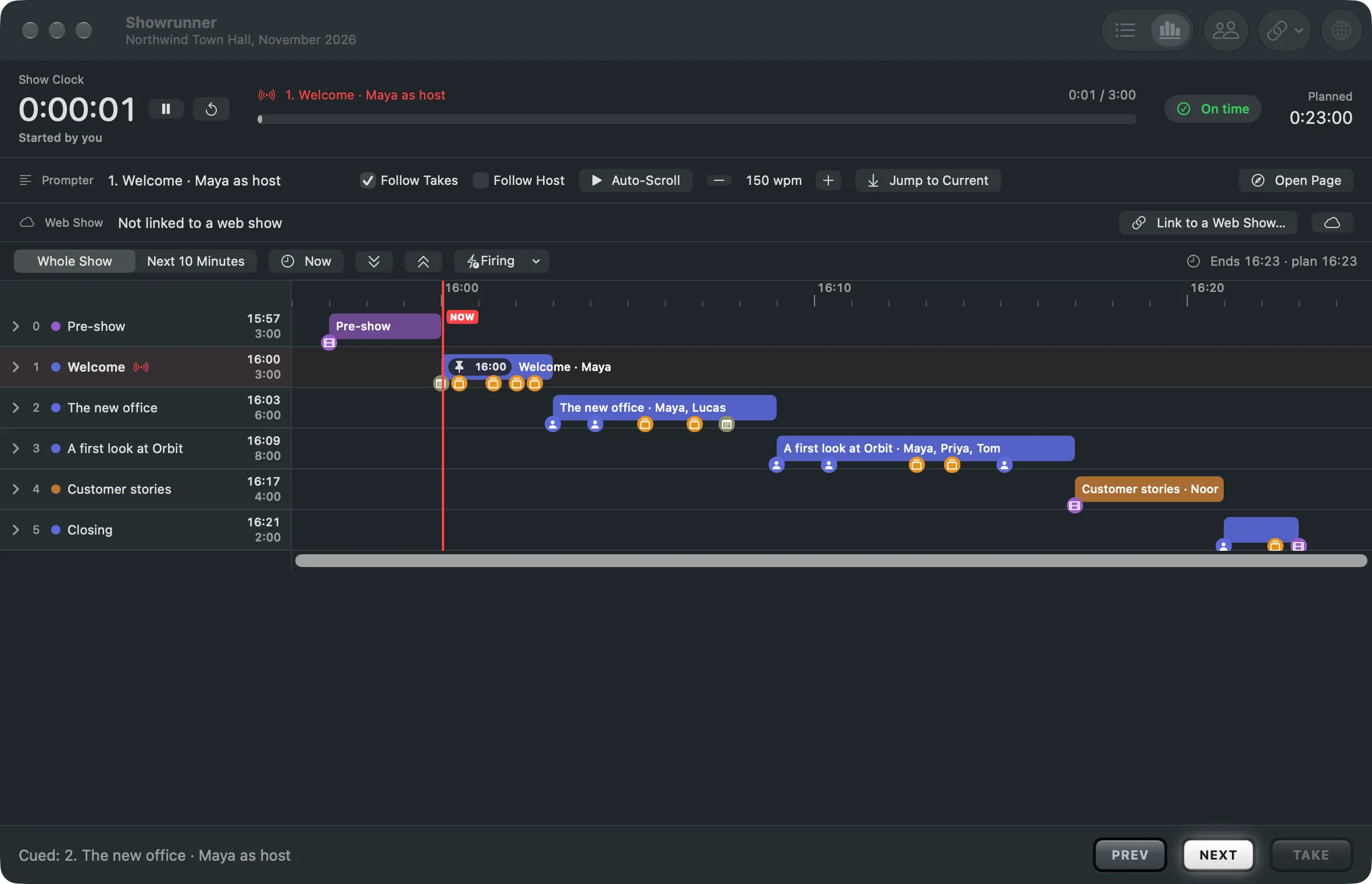
Task: Click first person cue under The new office
Action: (x=552, y=424)
